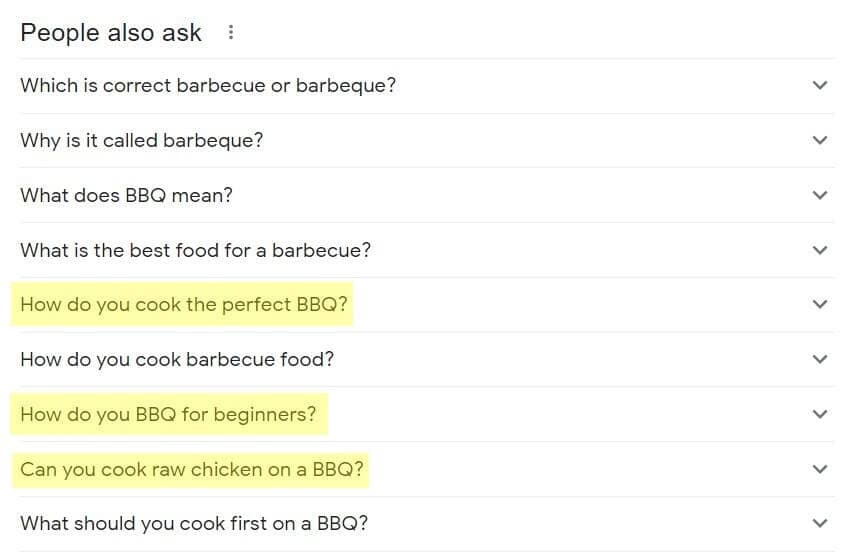Click question 'Which is correct barbecue or barbeque?'

pyautogui.click(x=208, y=86)
